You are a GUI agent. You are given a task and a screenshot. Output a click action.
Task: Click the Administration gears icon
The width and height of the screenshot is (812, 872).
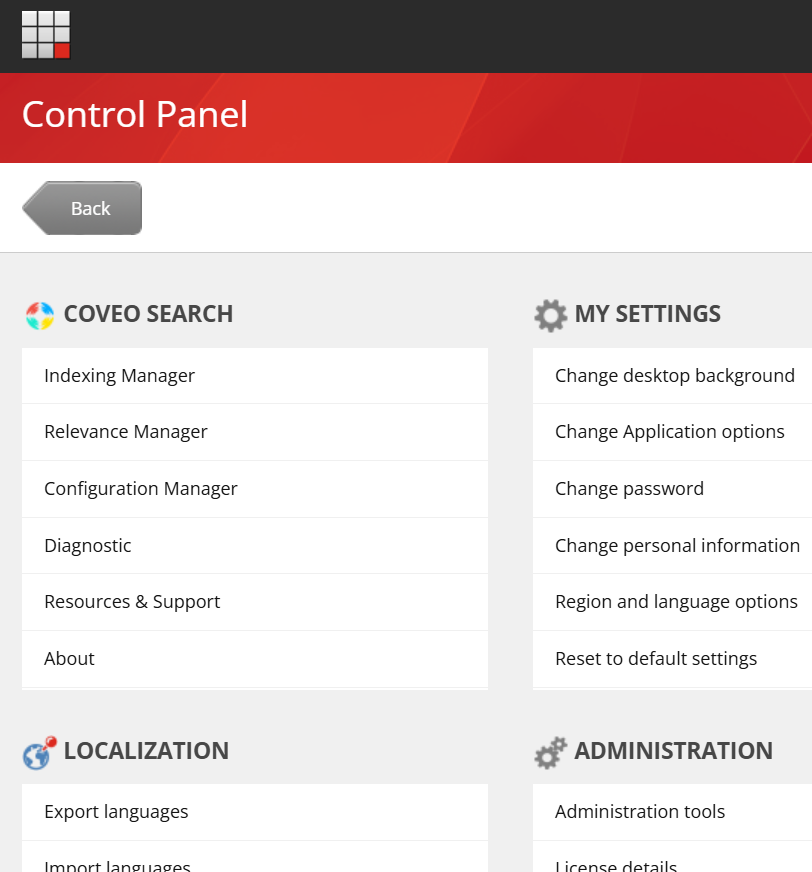[551, 751]
